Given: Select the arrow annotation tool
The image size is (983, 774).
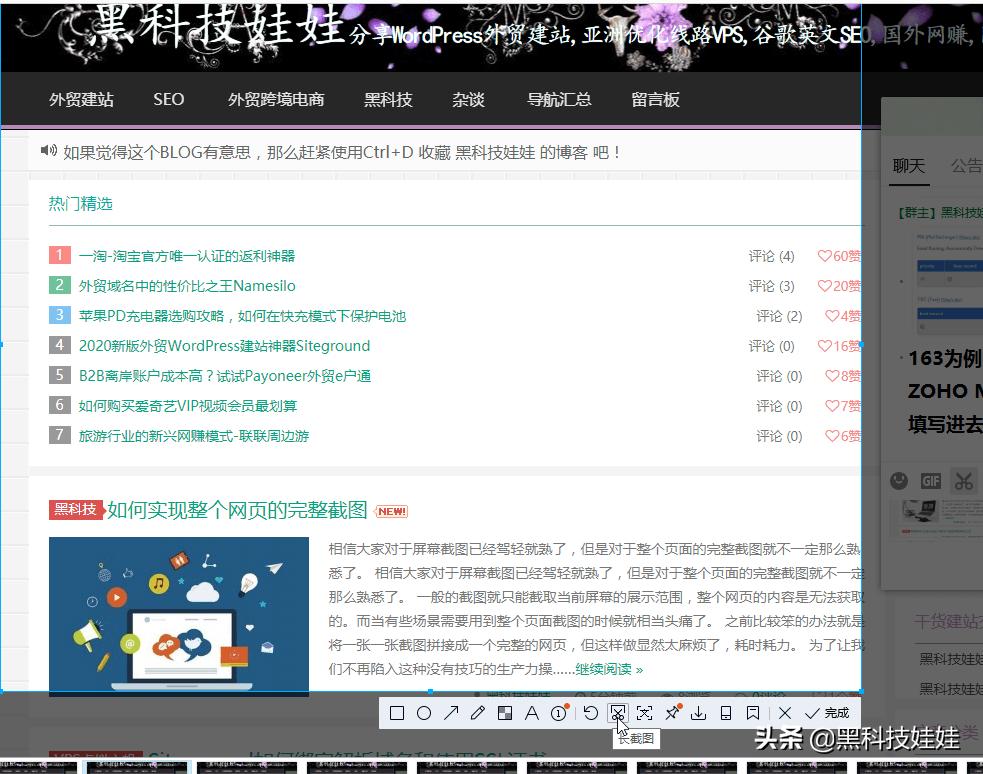Looking at the screenshot, I should [453, 713].
